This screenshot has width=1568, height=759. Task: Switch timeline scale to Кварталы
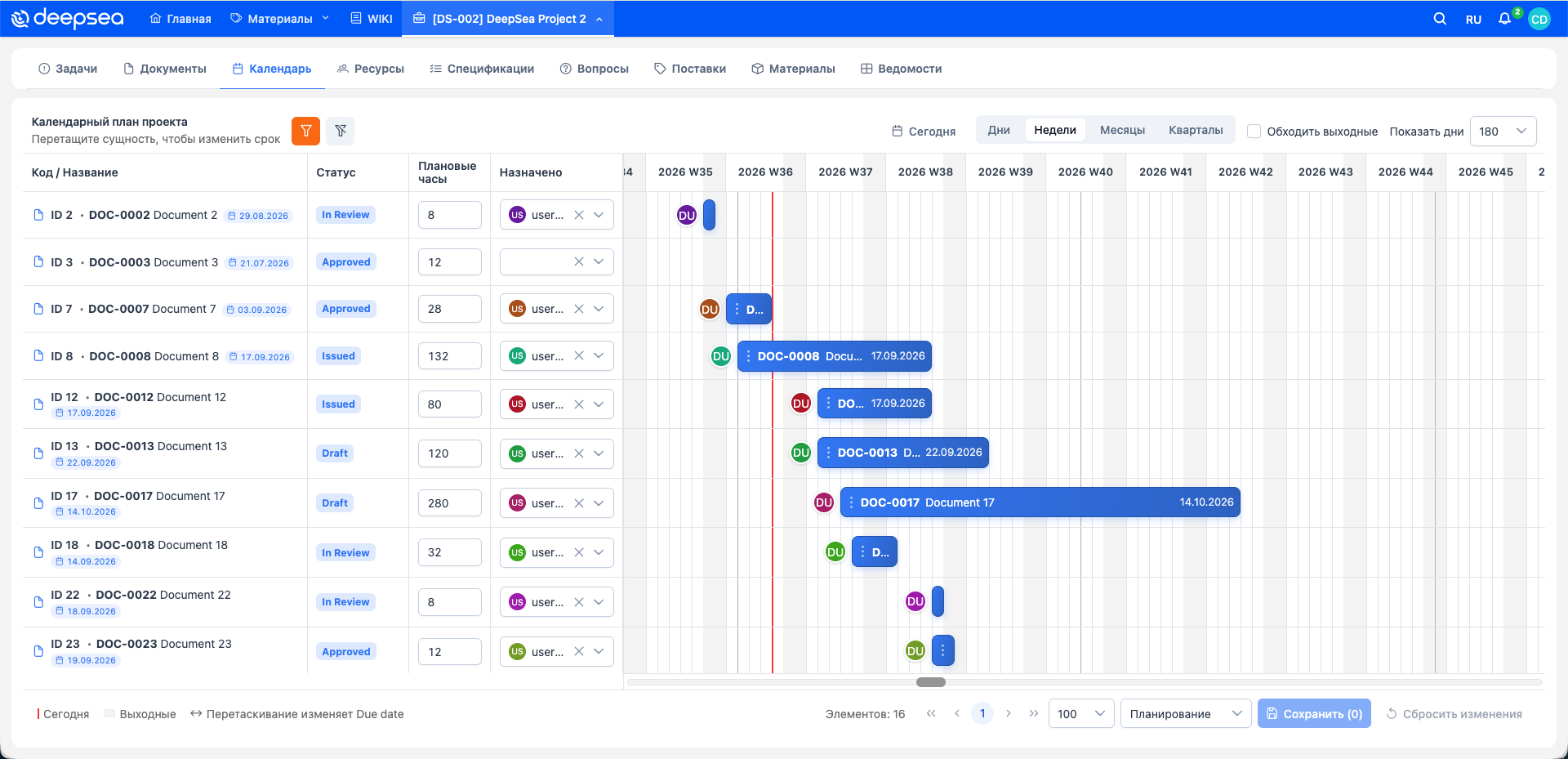click(1196, 130)
